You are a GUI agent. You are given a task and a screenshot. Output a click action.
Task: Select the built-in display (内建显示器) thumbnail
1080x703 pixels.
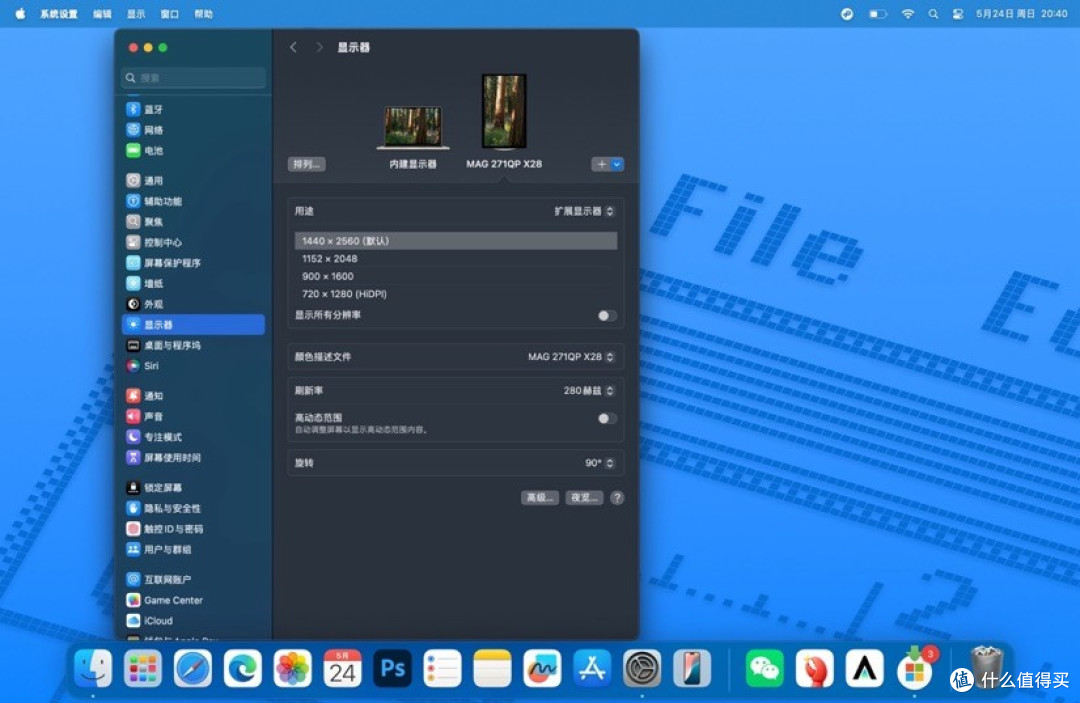click(x=413, y=127)
